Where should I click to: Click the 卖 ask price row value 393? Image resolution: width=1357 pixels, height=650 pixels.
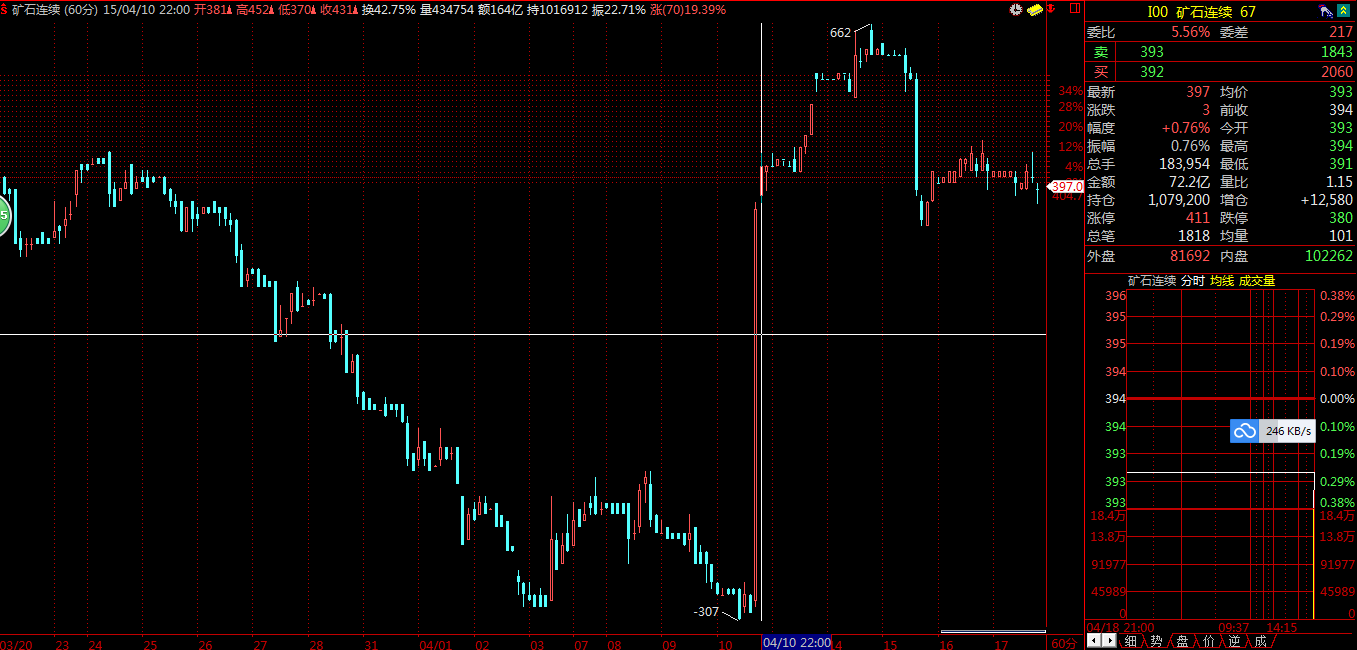coord(1152,51)
